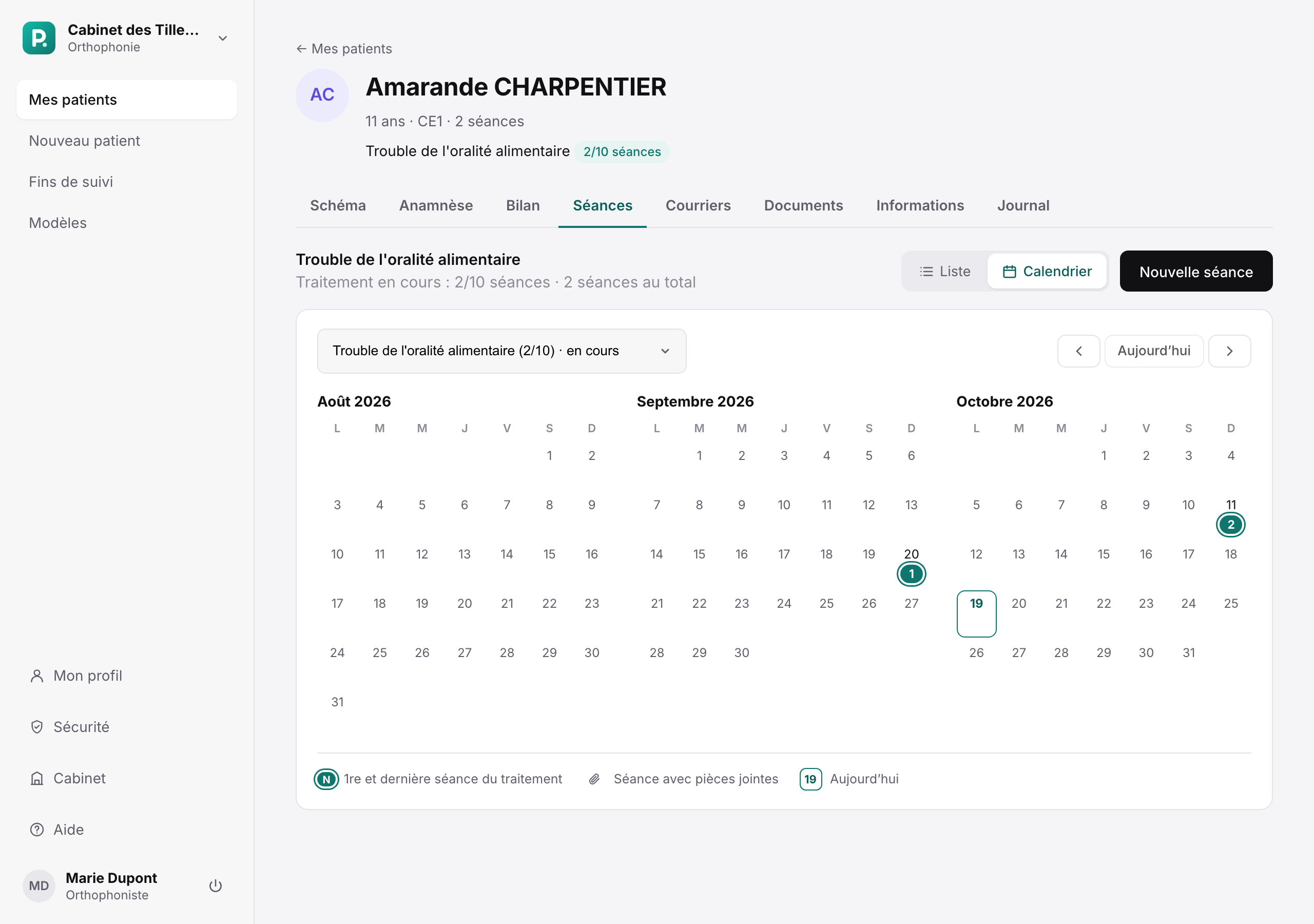
Task: Open the Anamnèse tab
Action: pos(436,205)
